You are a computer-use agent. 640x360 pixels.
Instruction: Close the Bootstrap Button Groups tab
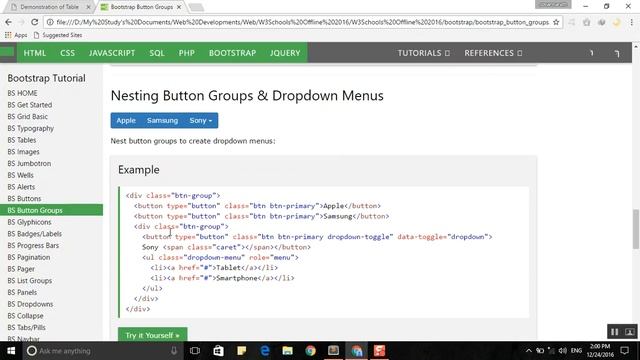(179, 7)
